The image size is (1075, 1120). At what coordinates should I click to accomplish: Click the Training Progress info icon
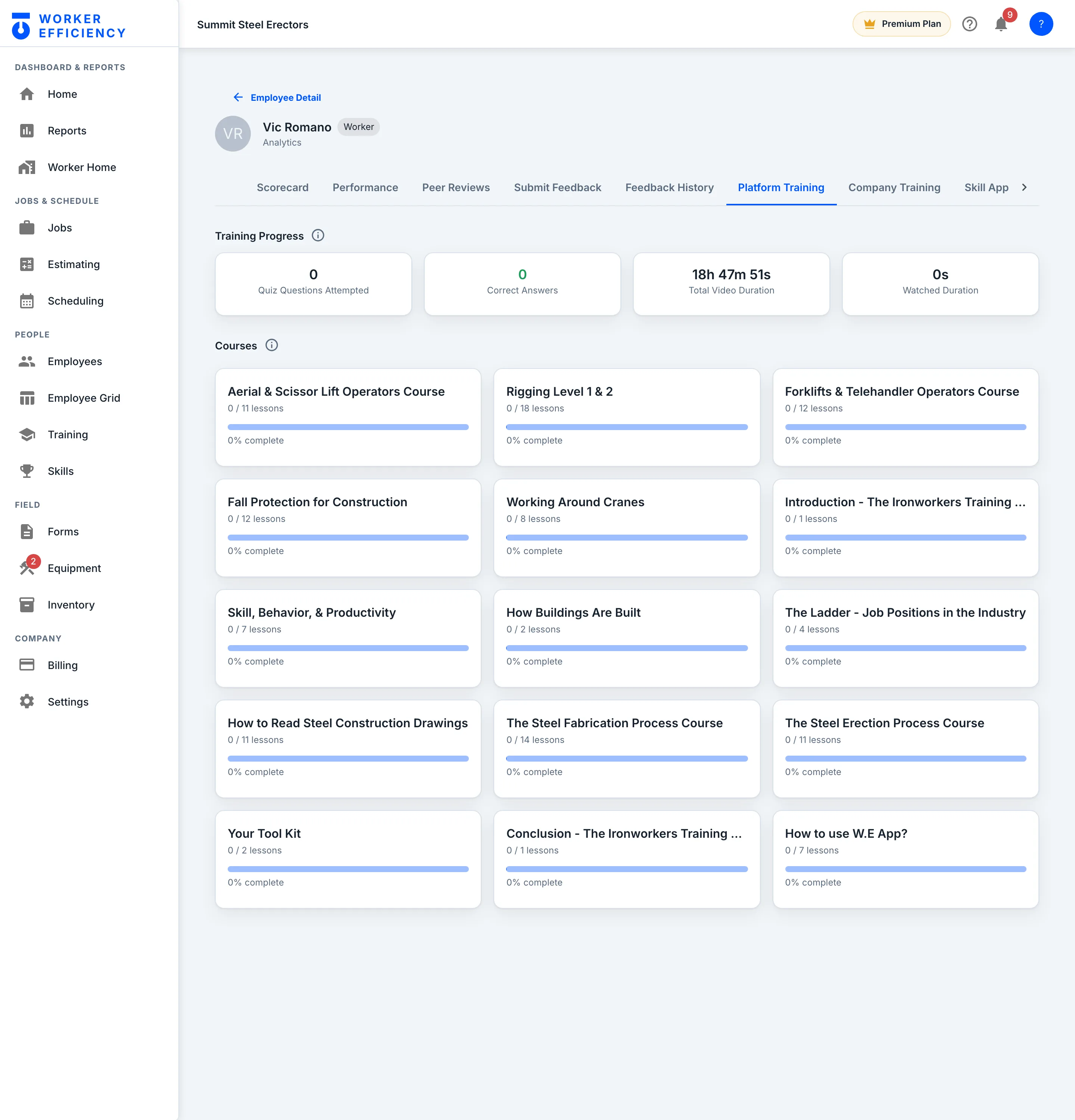[x=318, y=236]
